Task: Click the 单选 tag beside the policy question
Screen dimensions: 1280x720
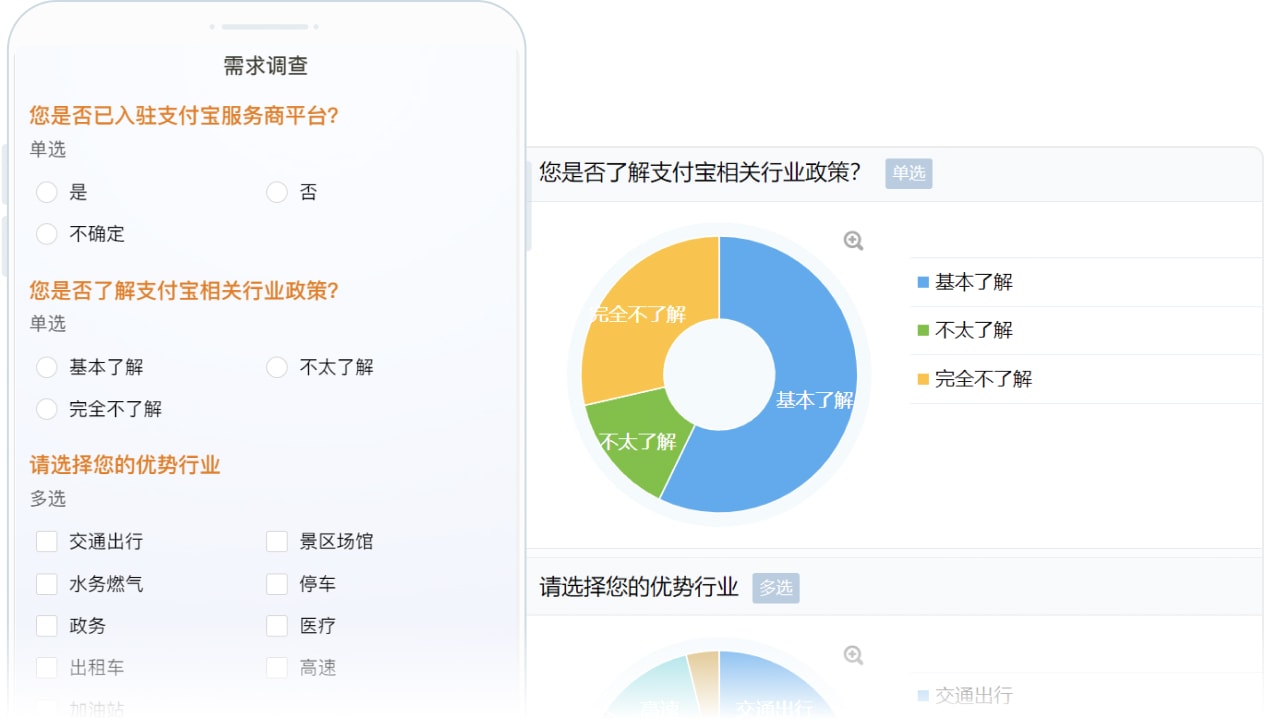Action: pos(908,173)
